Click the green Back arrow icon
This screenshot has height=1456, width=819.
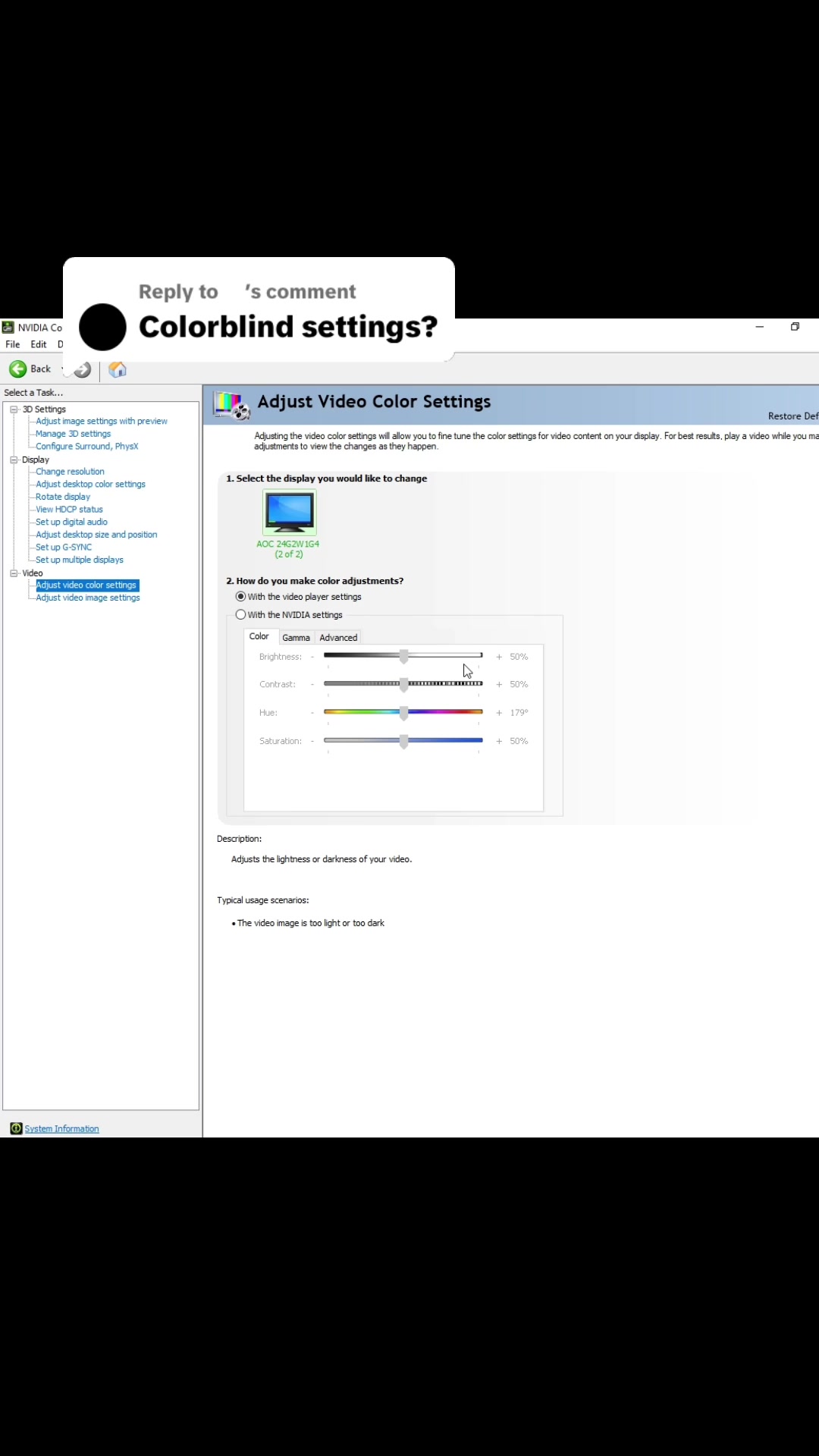pyautogui.click(x=18, y=369)
